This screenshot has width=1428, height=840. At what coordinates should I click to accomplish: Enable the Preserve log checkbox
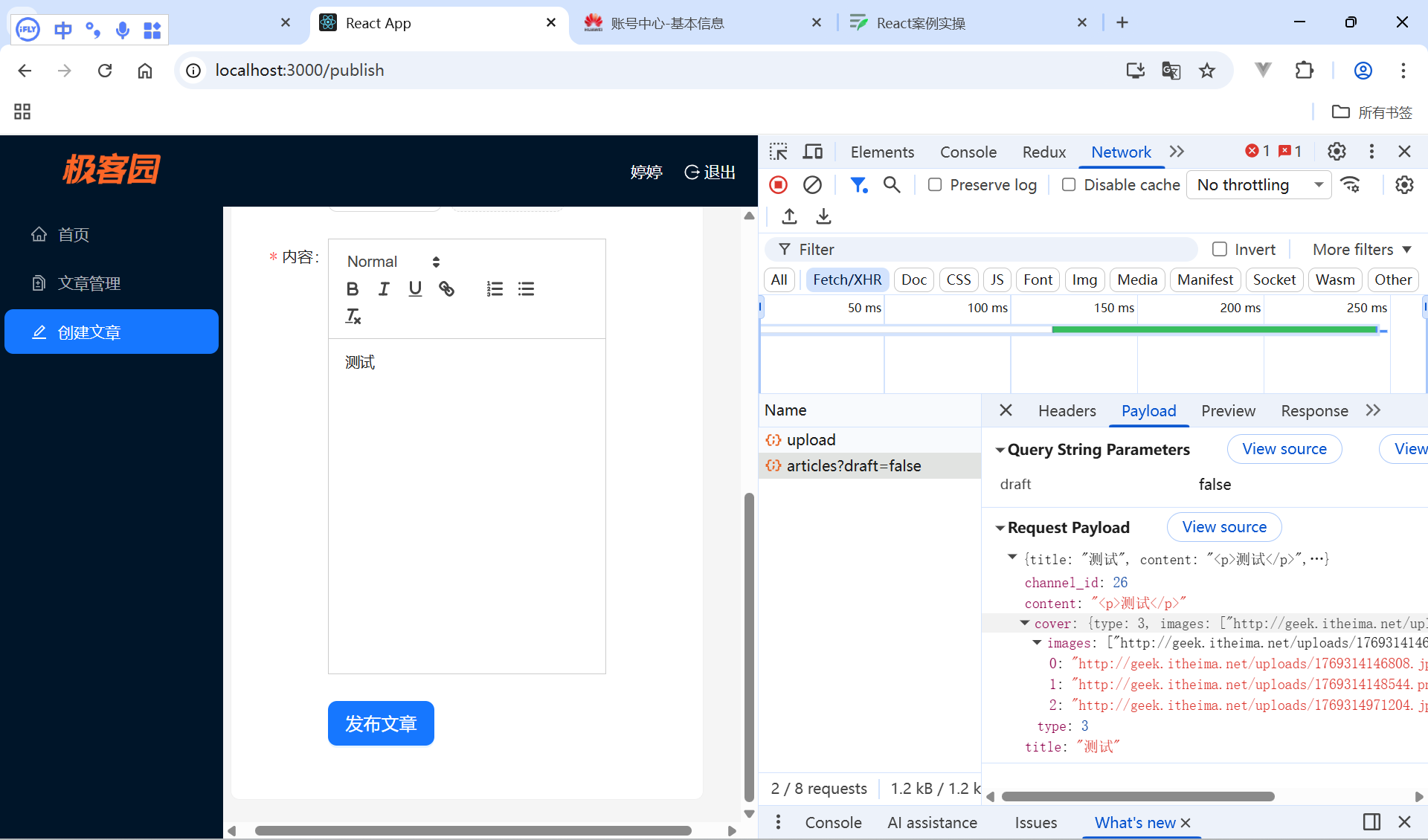tap(935, 185)
